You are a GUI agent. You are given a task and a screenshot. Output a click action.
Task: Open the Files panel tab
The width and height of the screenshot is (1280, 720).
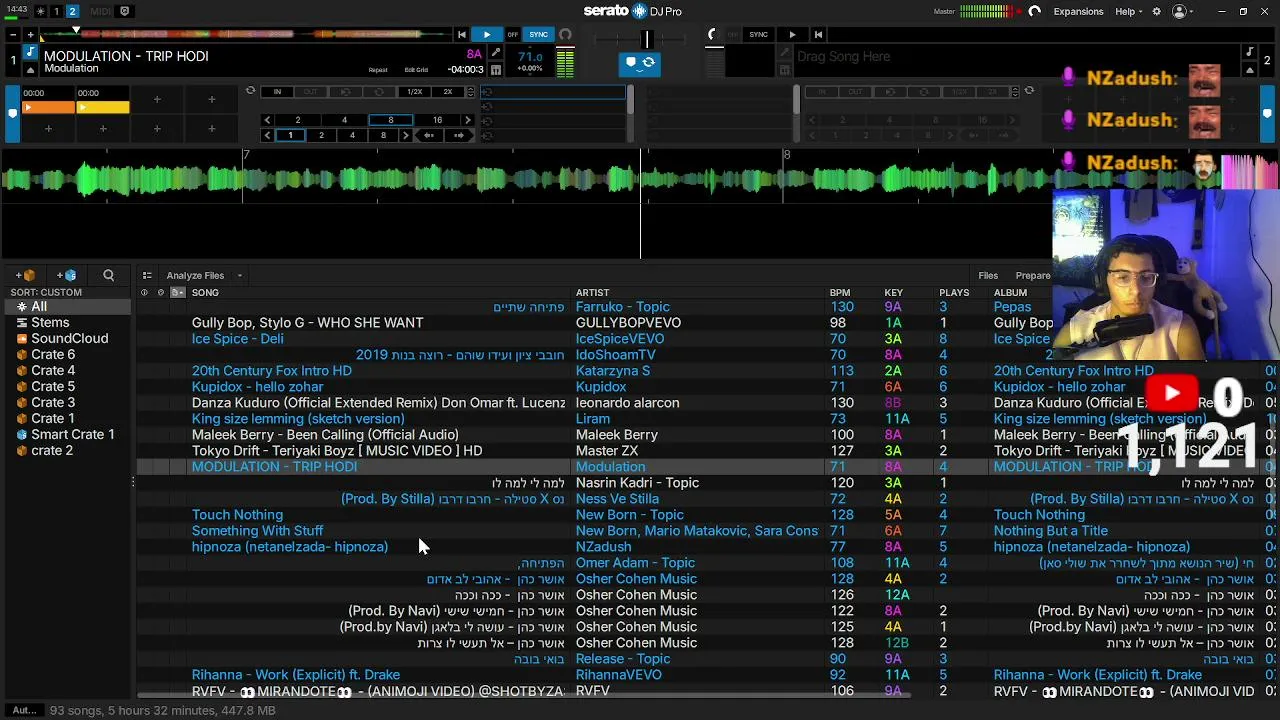tap(988, 276)
